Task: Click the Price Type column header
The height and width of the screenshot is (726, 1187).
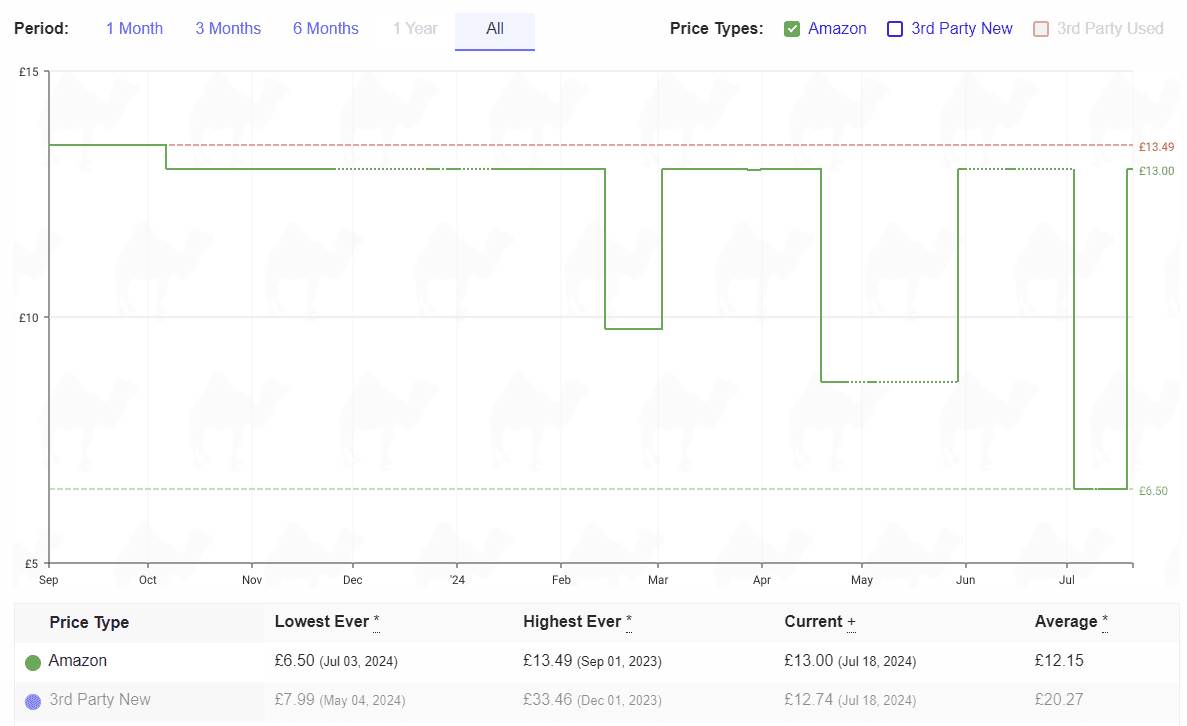Action: 89,623
